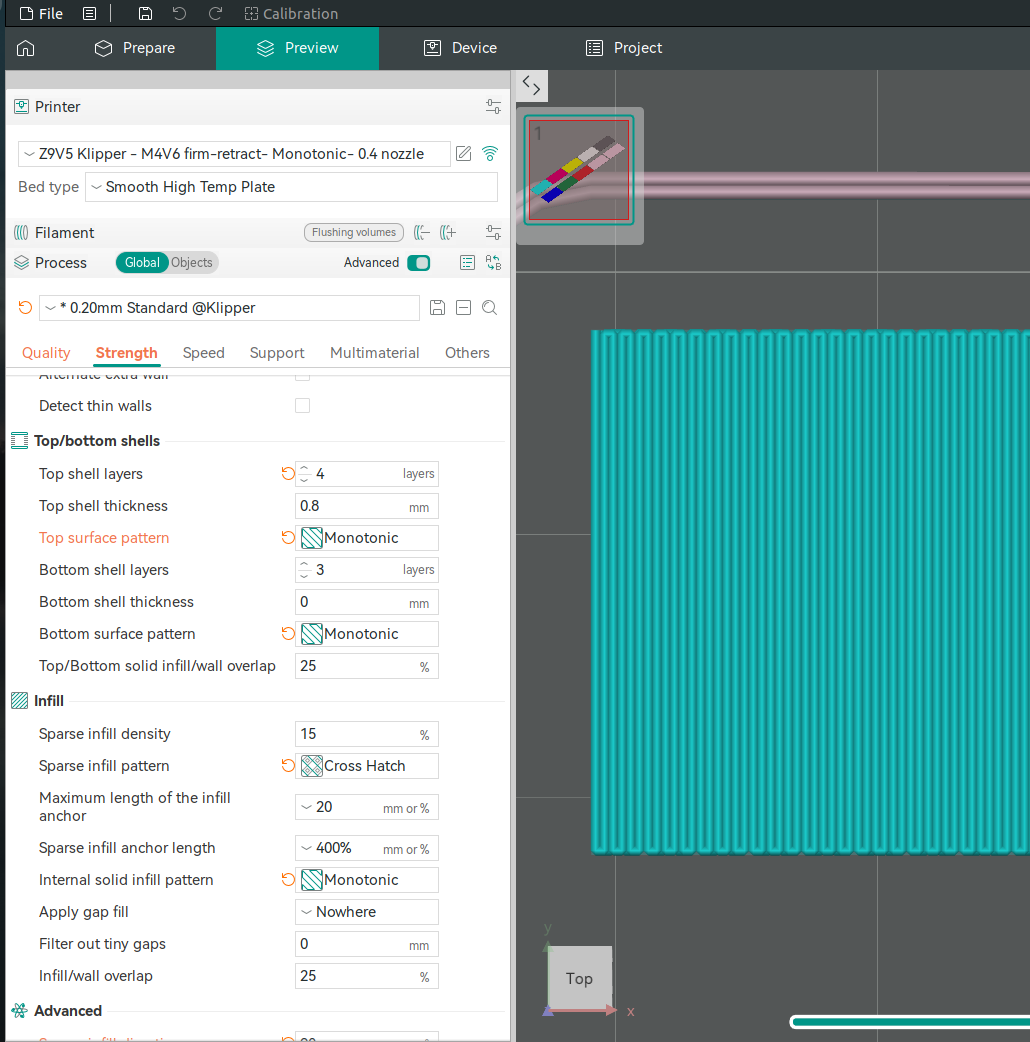The image size is (1030, 1042).
Task: Open the File menu
Action: coord(41,13)
